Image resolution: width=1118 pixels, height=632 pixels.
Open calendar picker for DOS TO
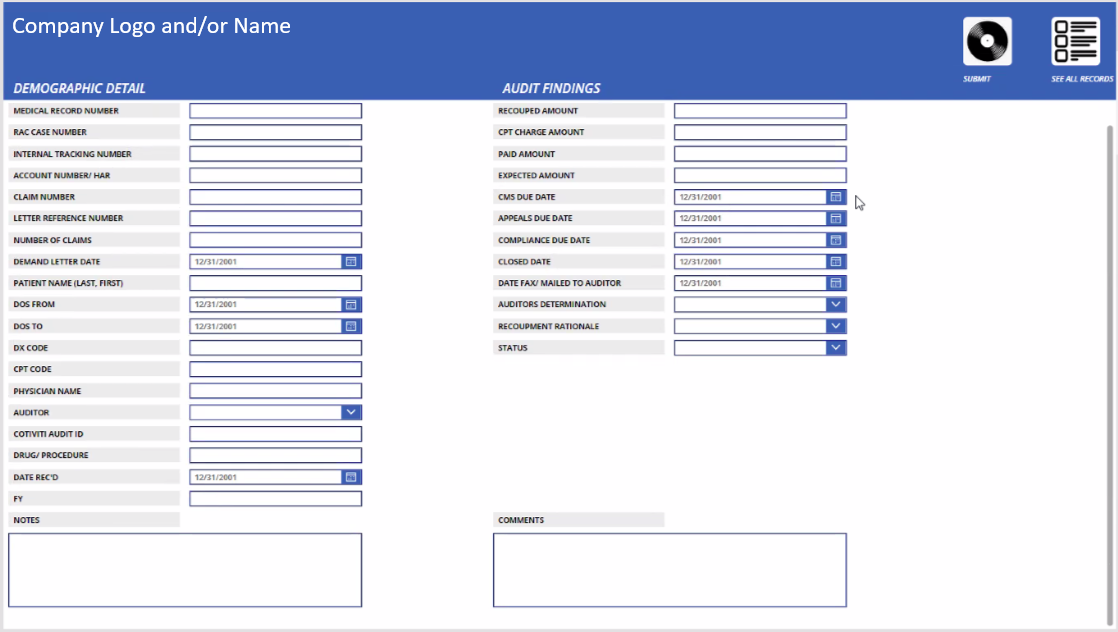(x=350, y=325)
